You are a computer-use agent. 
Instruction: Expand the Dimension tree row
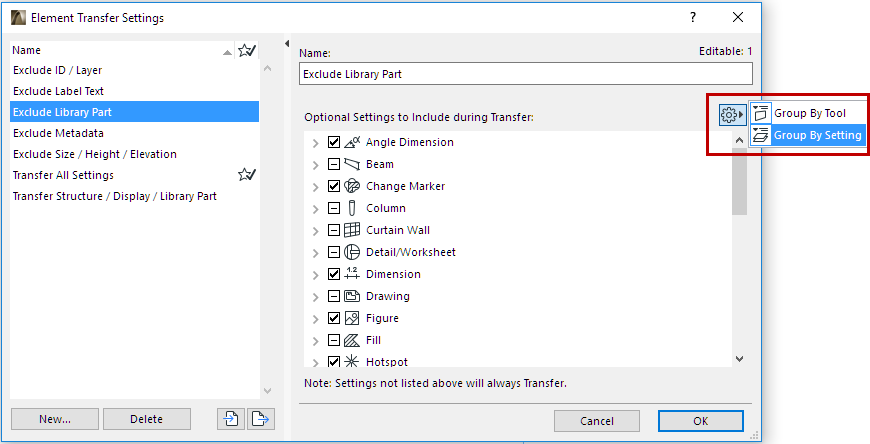(315, 275)
